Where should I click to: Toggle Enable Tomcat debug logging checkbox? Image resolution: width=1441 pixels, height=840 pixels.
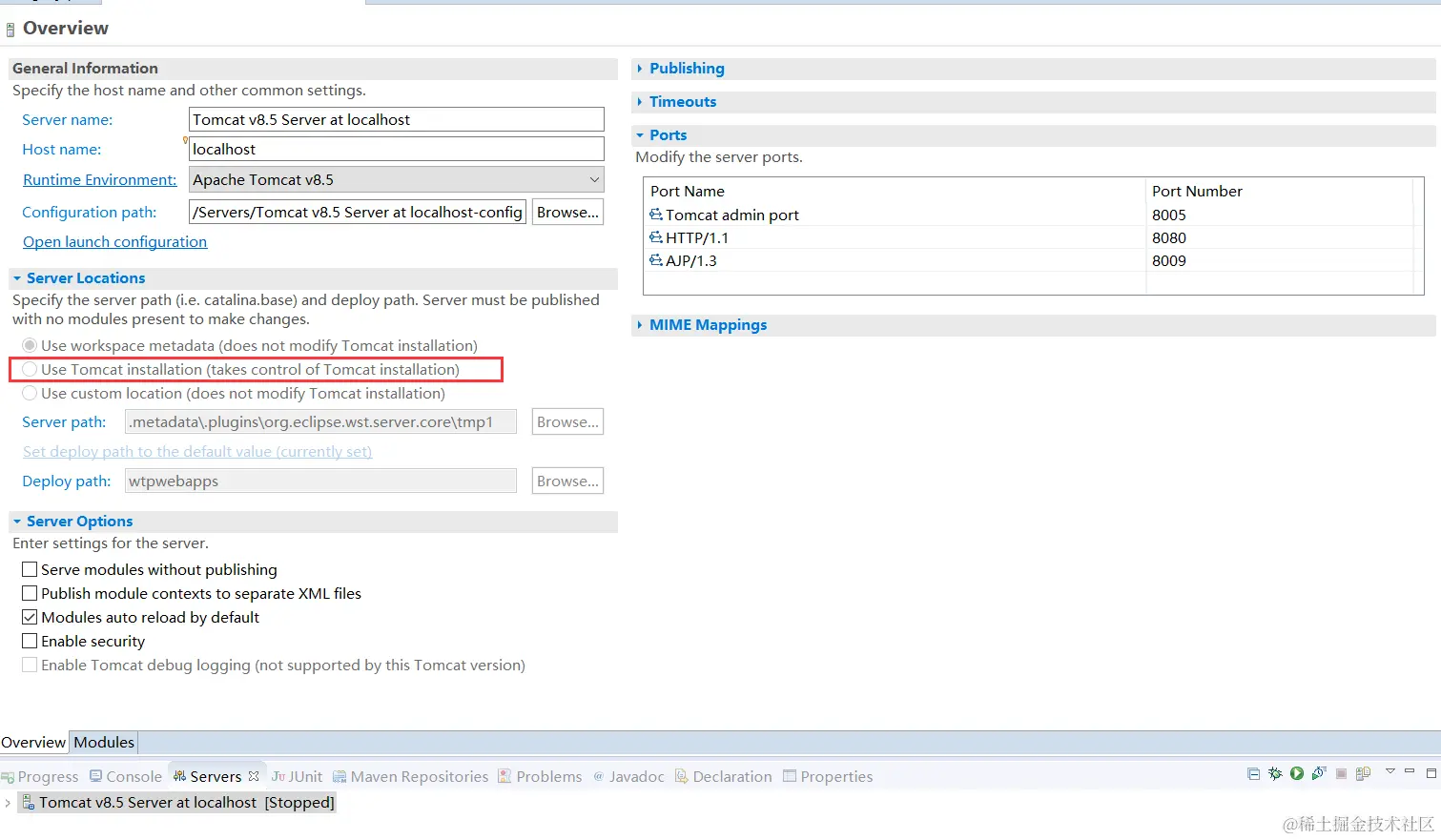click(x=30, y=665)
